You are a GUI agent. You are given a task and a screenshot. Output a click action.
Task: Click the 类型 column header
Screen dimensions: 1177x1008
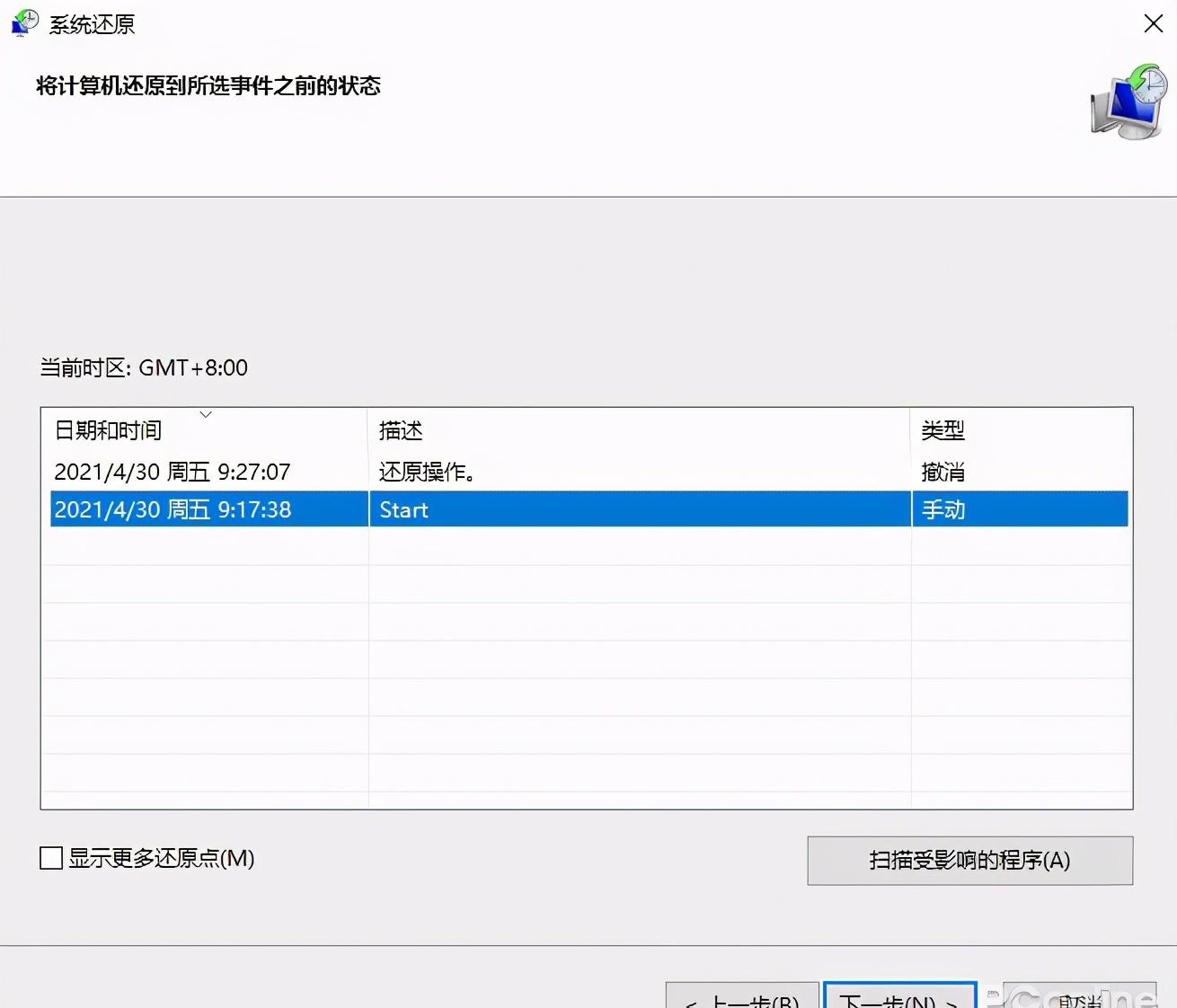click(x=1020, y=430)
